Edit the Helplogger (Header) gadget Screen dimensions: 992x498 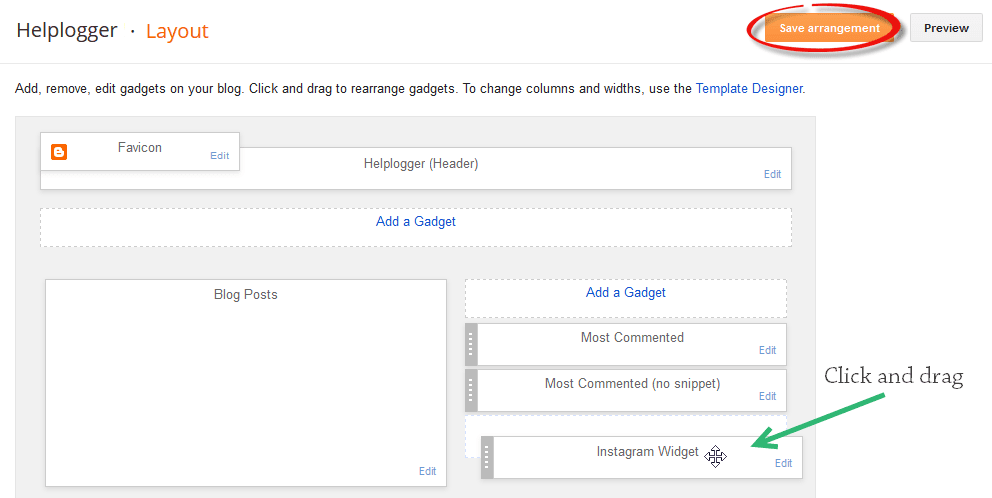point(772,174)
